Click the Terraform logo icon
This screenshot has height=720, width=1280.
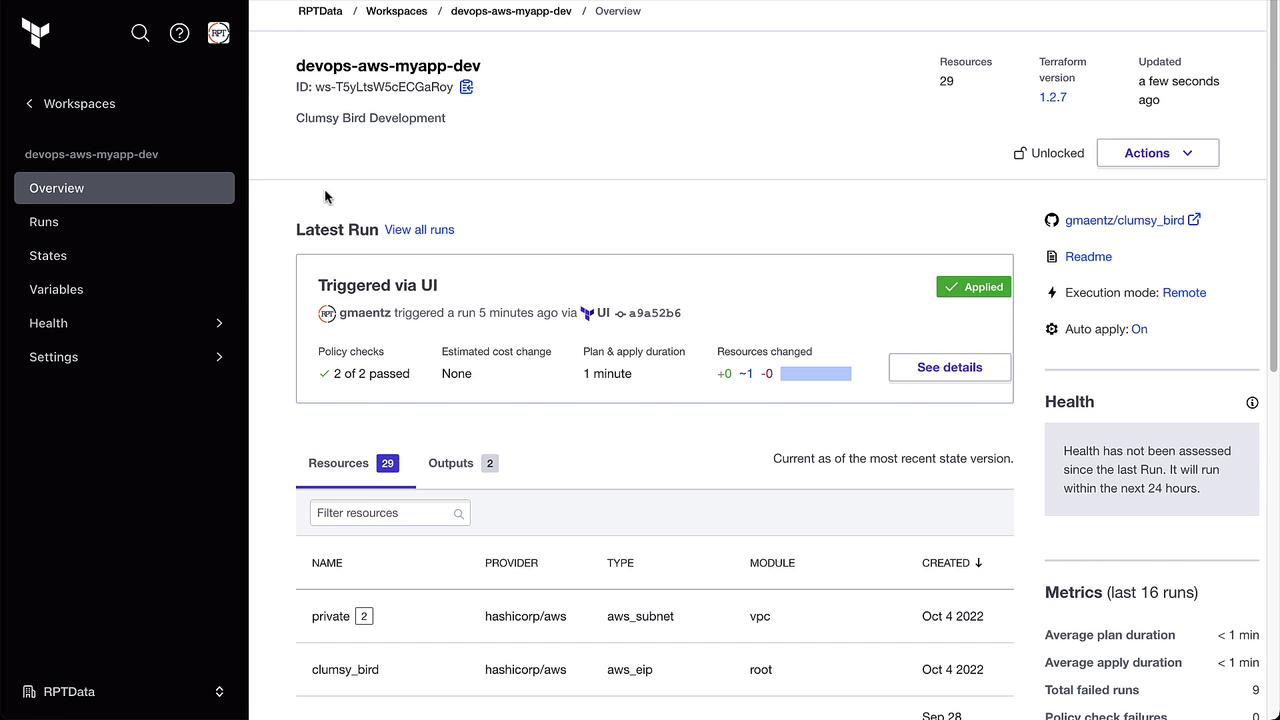click(35, 33)
